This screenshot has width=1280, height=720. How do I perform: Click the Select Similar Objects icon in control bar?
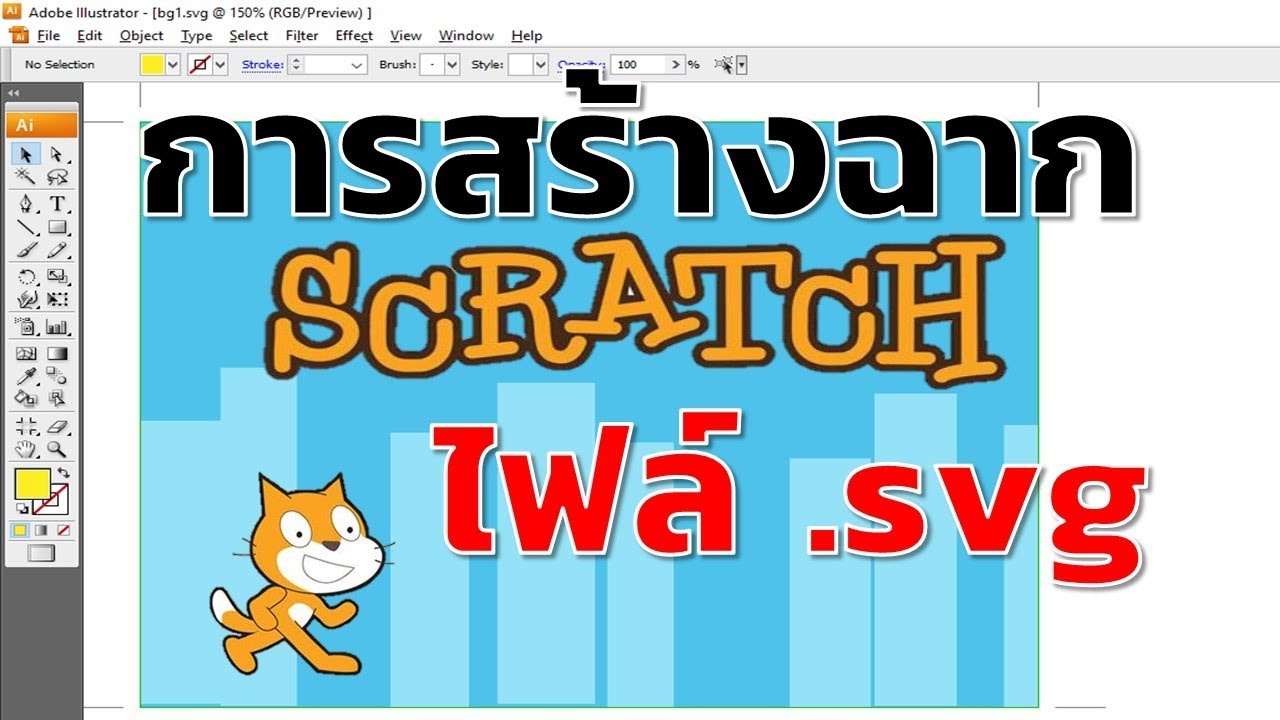[x=724, y=65]
